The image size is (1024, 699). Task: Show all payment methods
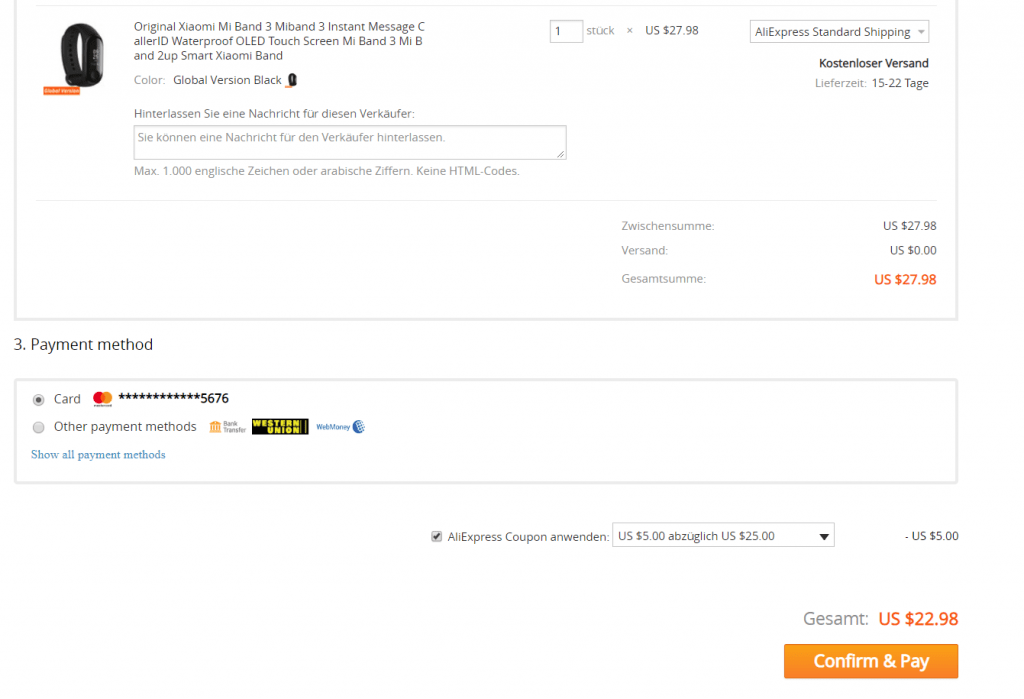(x=98, y=455)
